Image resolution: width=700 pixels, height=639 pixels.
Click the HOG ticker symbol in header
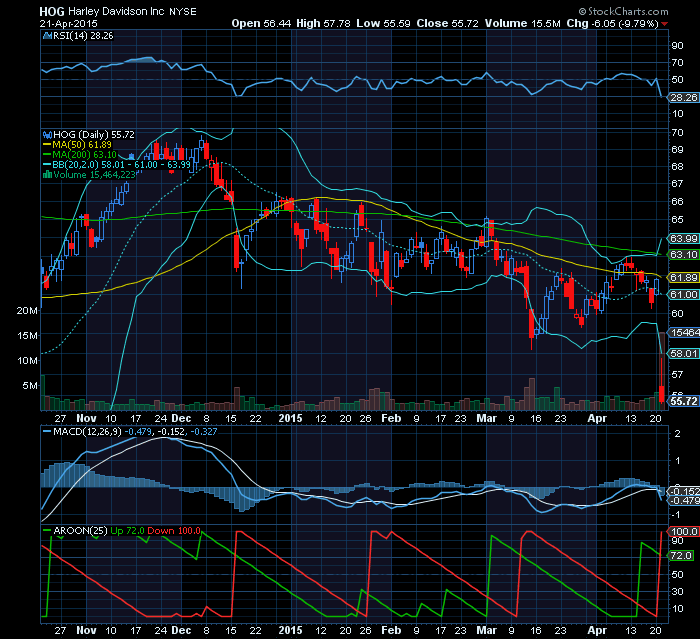click(52, 12)
